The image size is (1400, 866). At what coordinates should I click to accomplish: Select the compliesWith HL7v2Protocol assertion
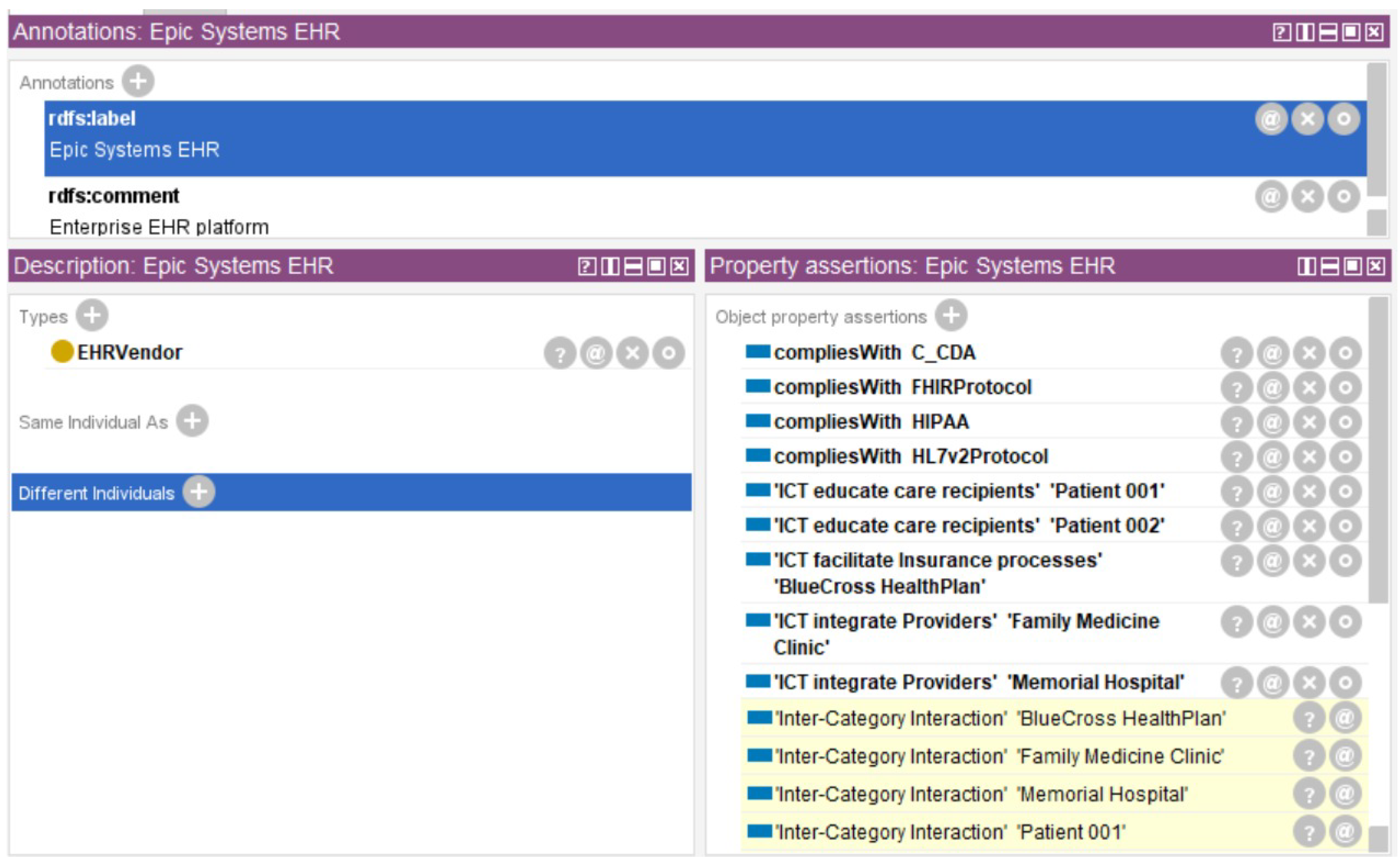(910, 456)
